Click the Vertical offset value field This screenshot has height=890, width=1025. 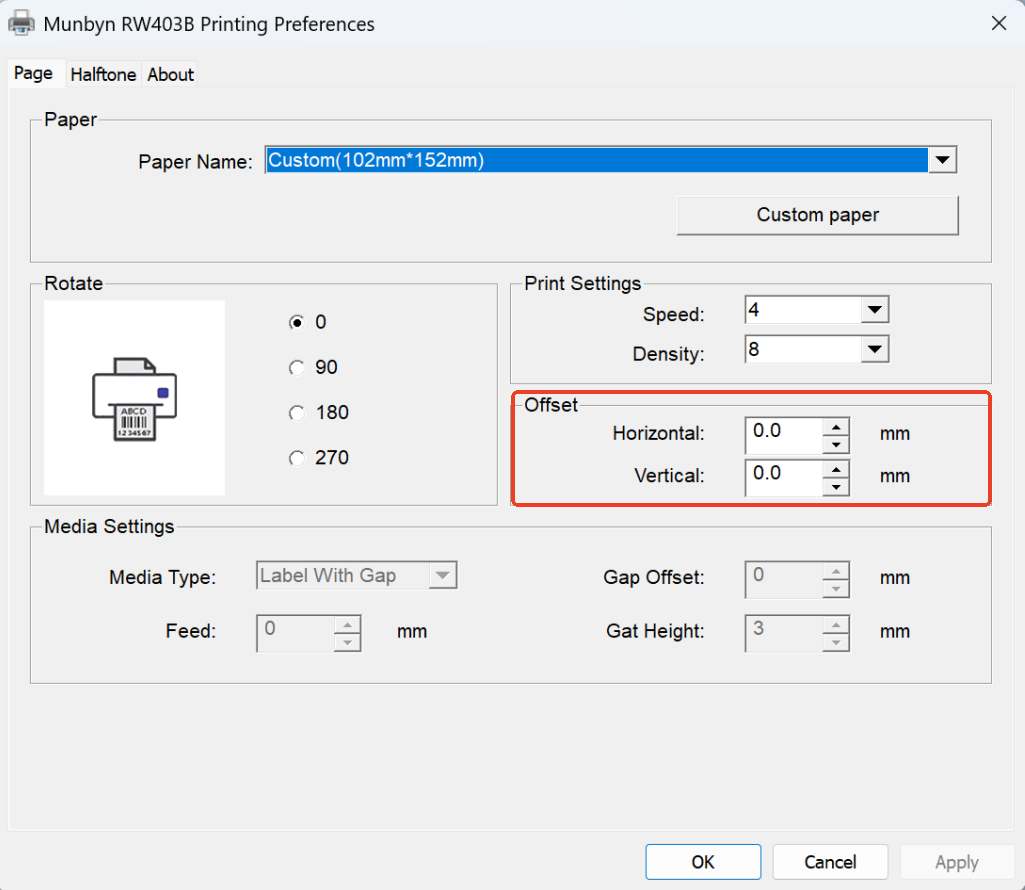(784, 478)
